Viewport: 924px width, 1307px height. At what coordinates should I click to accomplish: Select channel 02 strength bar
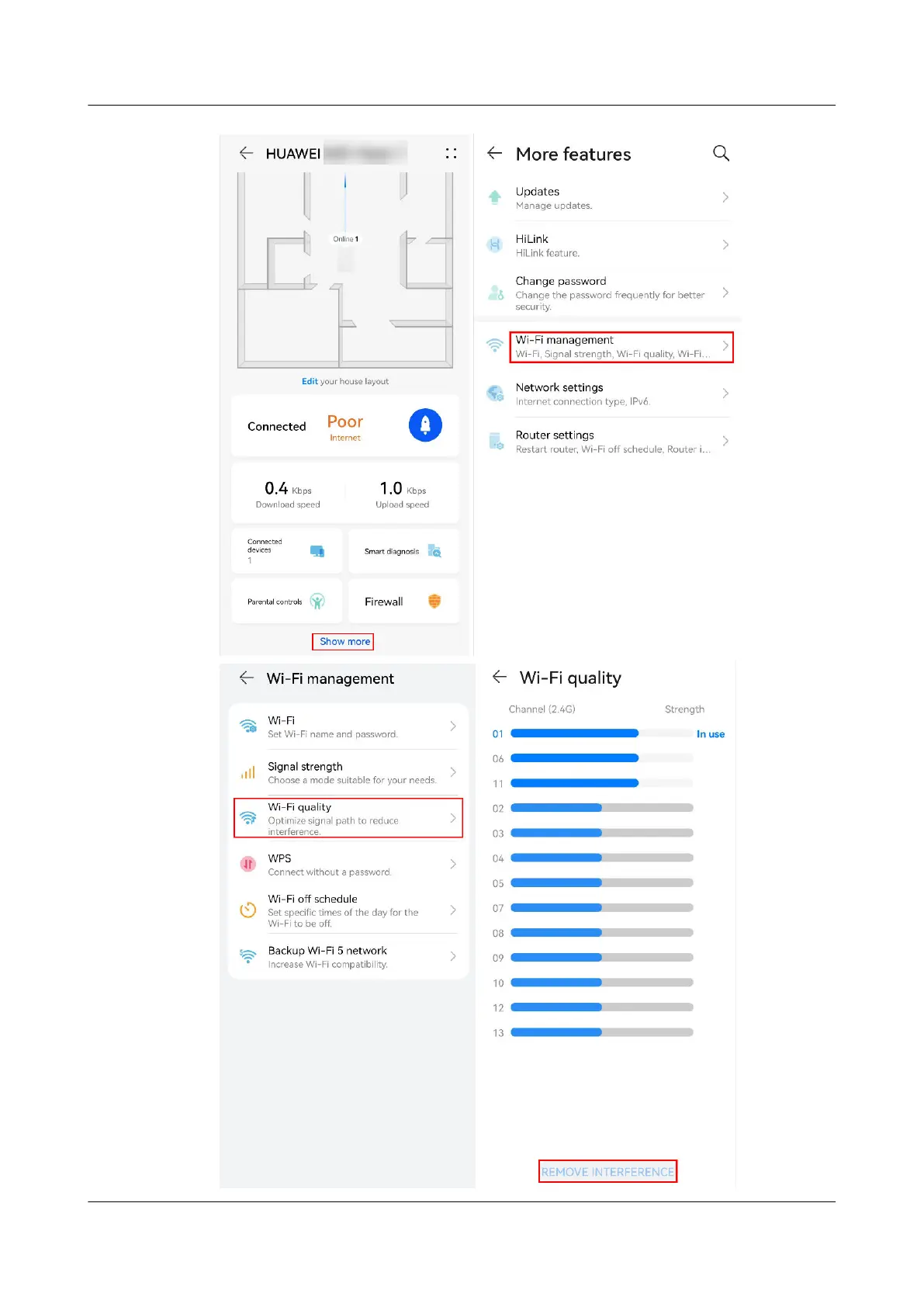601,808
